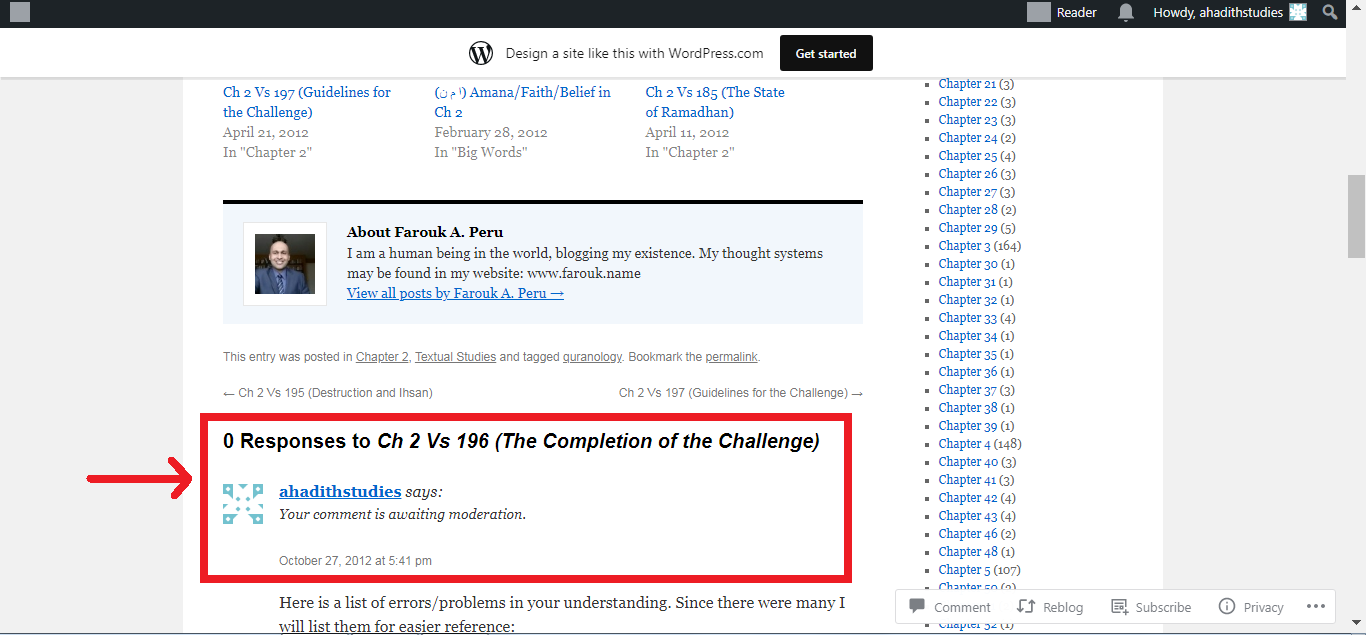Open Chapter 23 category in sidebar
This screenshot has height=635, width=1366.
(x=967, y=120)
